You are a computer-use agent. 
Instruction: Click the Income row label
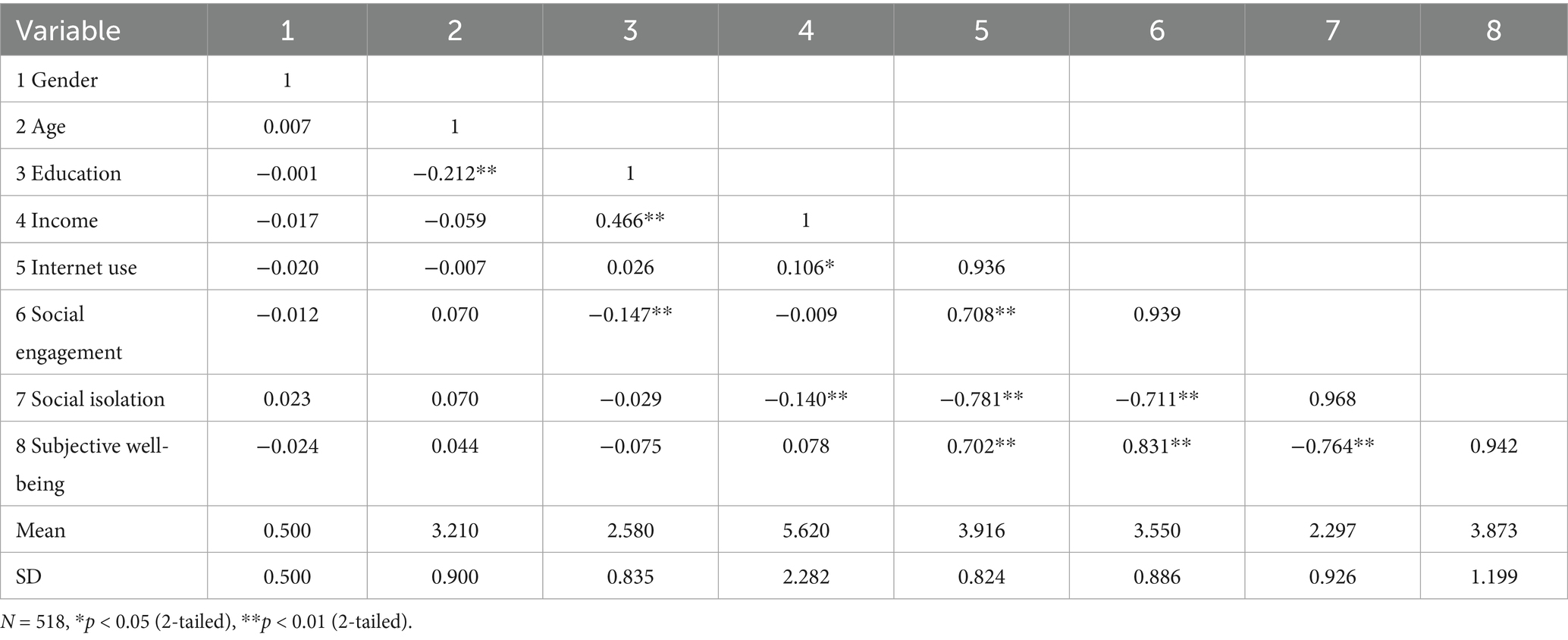coord(57,221)
